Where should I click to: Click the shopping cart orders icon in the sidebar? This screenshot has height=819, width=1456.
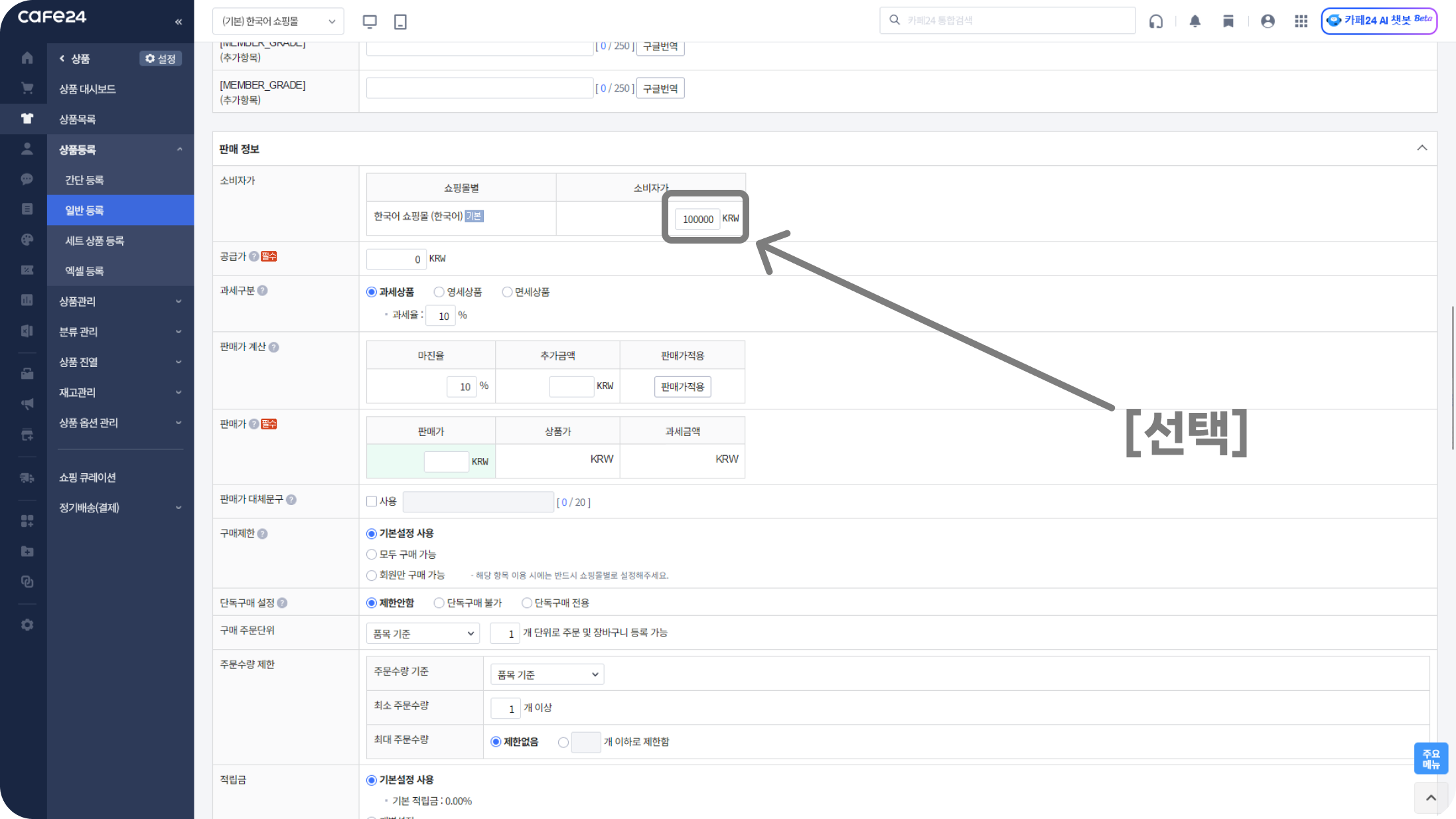[x=27, y=88]
